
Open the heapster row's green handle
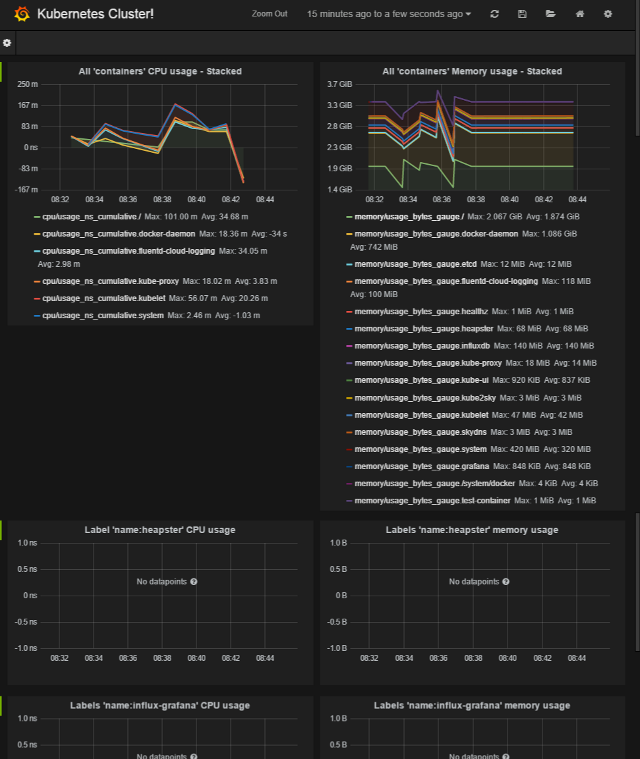pos(1,530)
